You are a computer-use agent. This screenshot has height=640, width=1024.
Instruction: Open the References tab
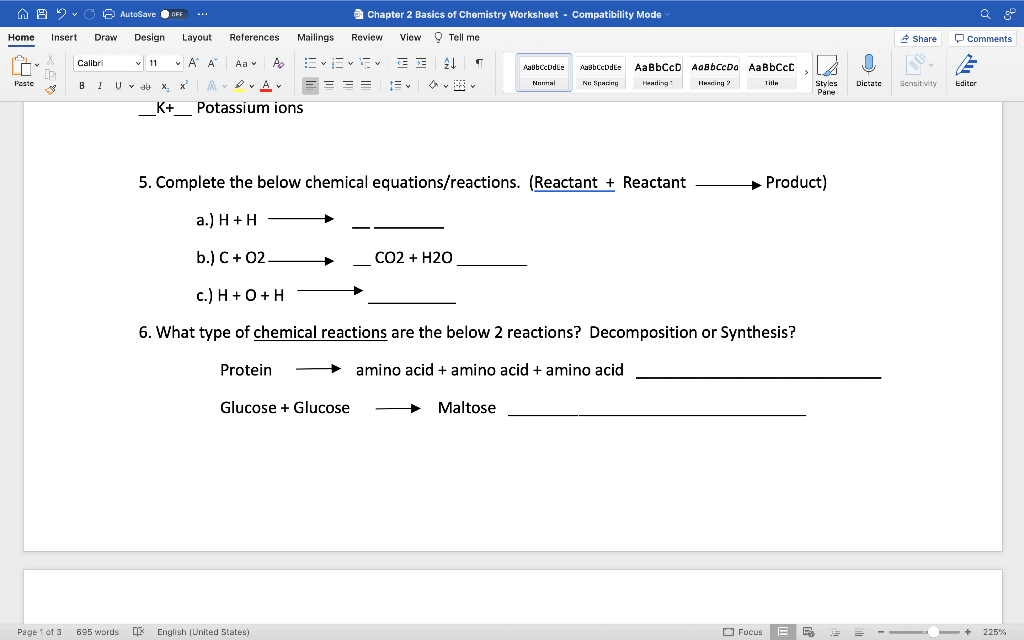coord(254,37)
